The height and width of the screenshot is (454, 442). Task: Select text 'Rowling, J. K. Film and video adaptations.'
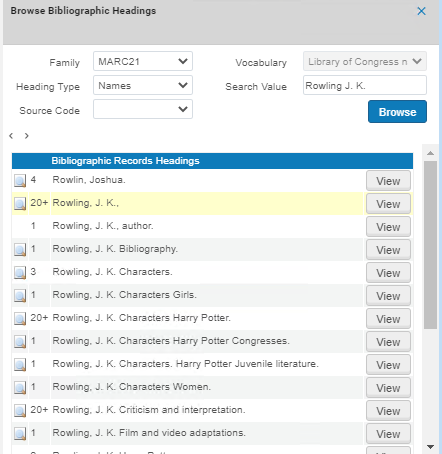coord(149,433)
